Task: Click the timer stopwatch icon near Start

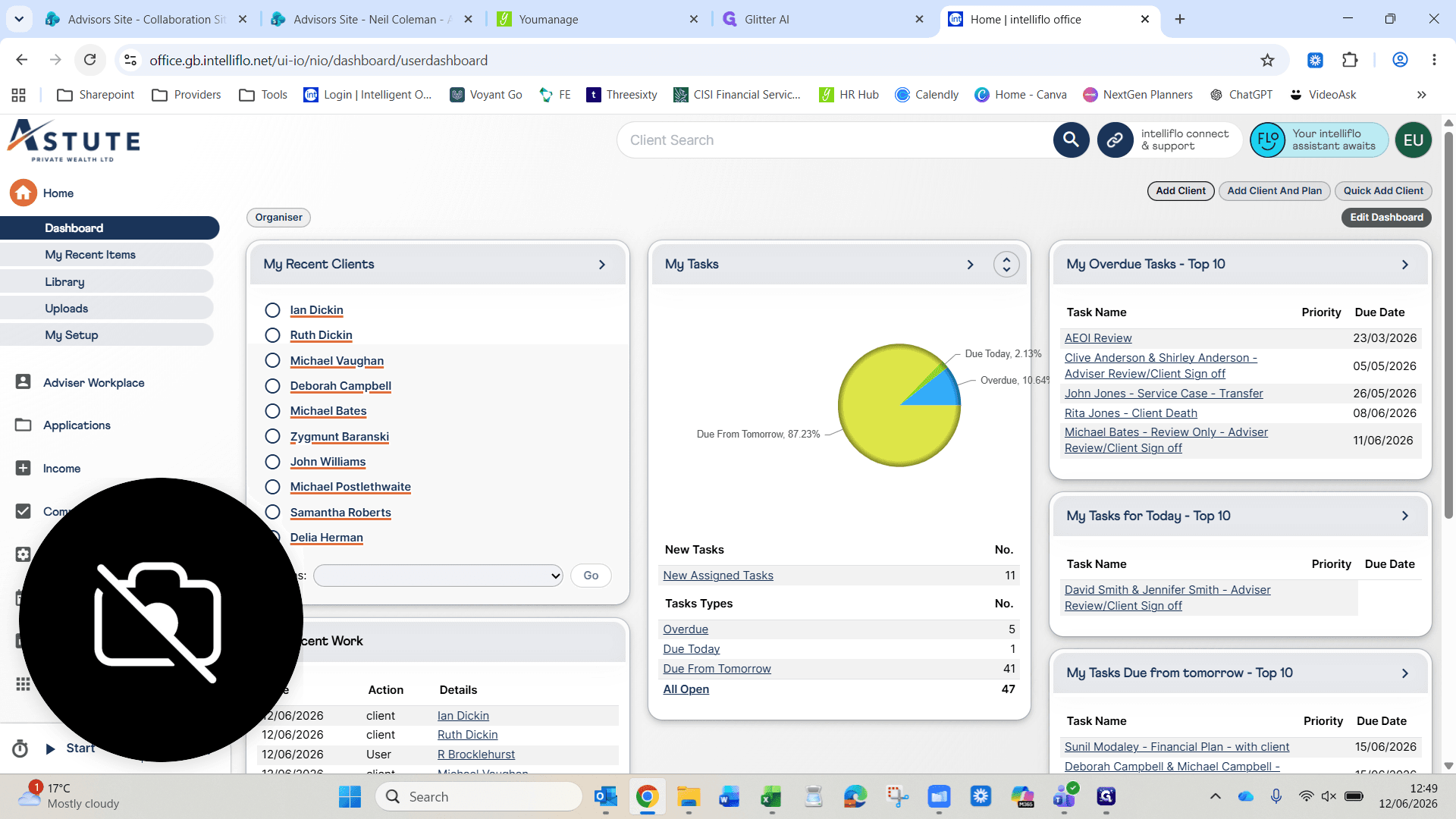Action: (x=20, y=748)
